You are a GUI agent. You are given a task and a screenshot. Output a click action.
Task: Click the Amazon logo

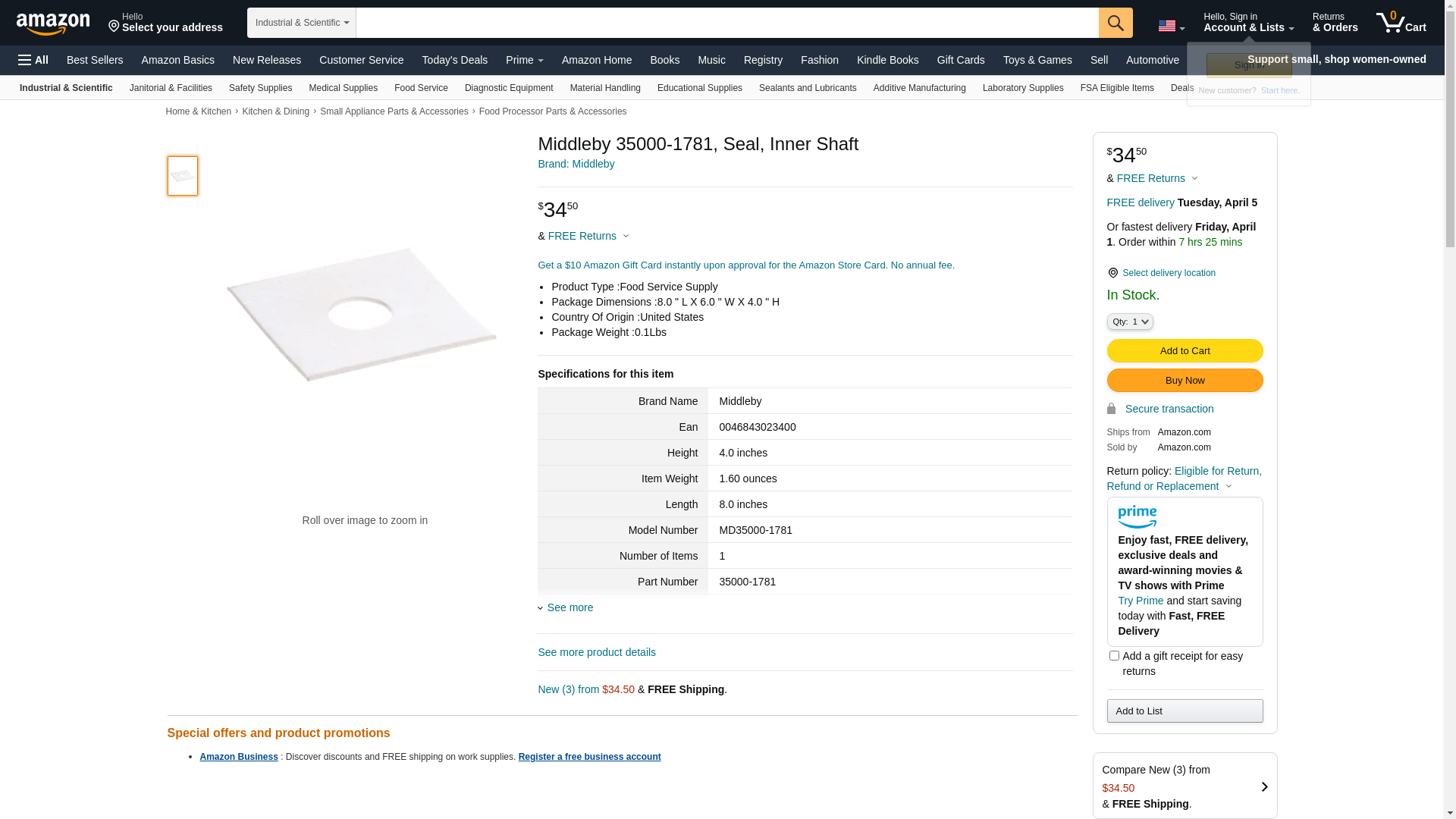pos(52,24)
